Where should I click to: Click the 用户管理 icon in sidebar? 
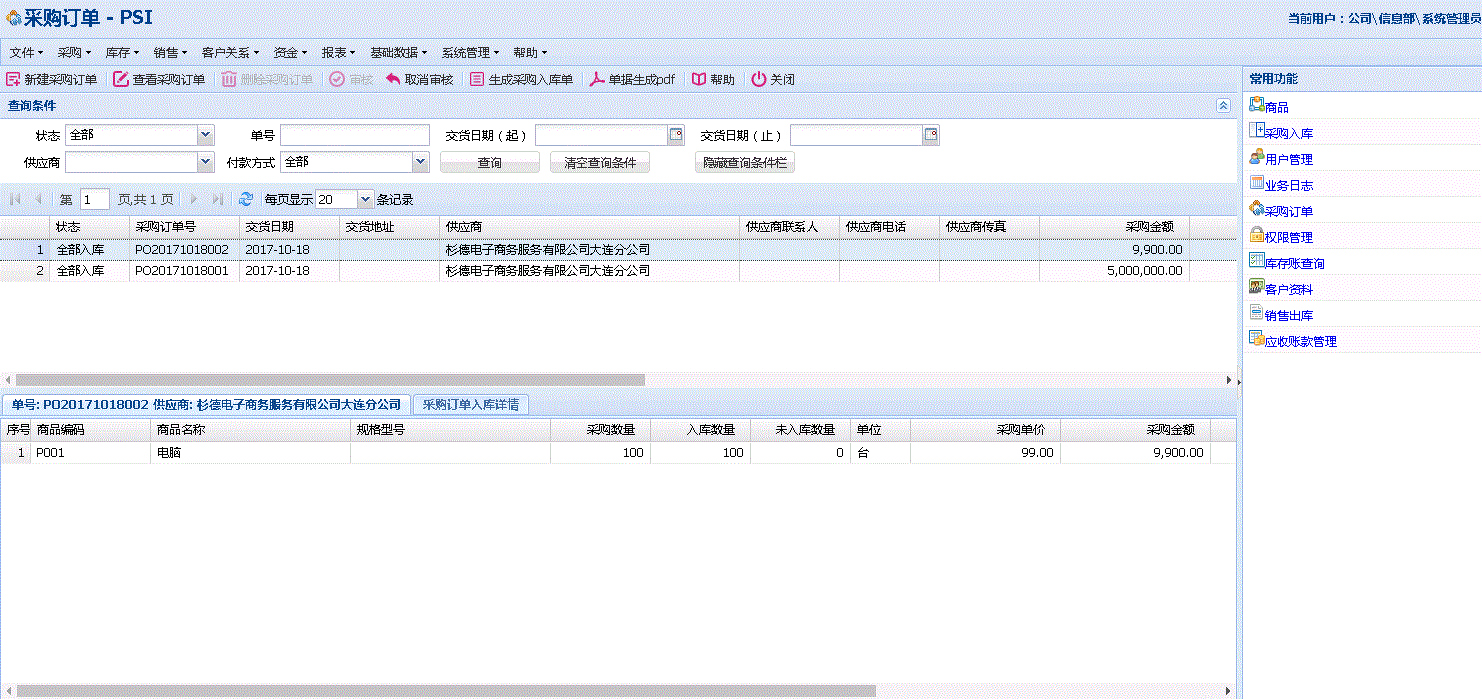[1257, 156]
